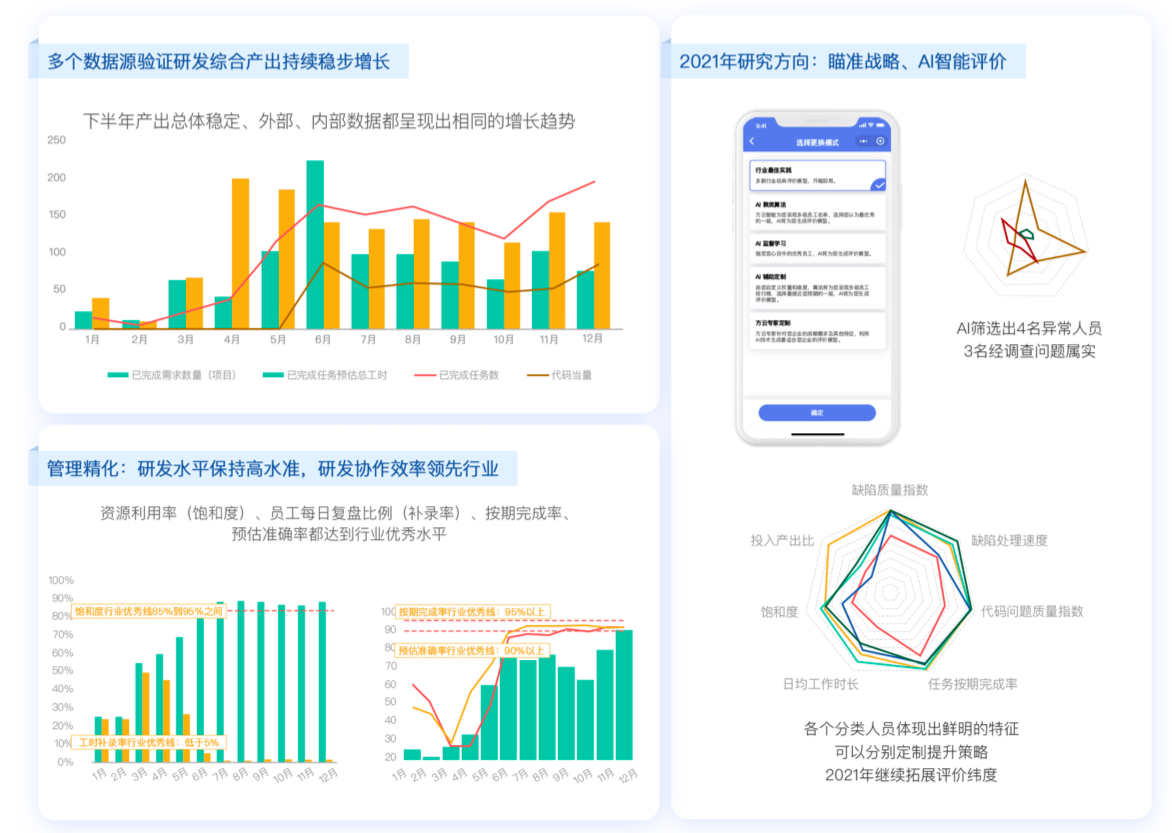Select the AI 辅助定制 mode option
1172x833 pixels.
[x=817, y=288]
